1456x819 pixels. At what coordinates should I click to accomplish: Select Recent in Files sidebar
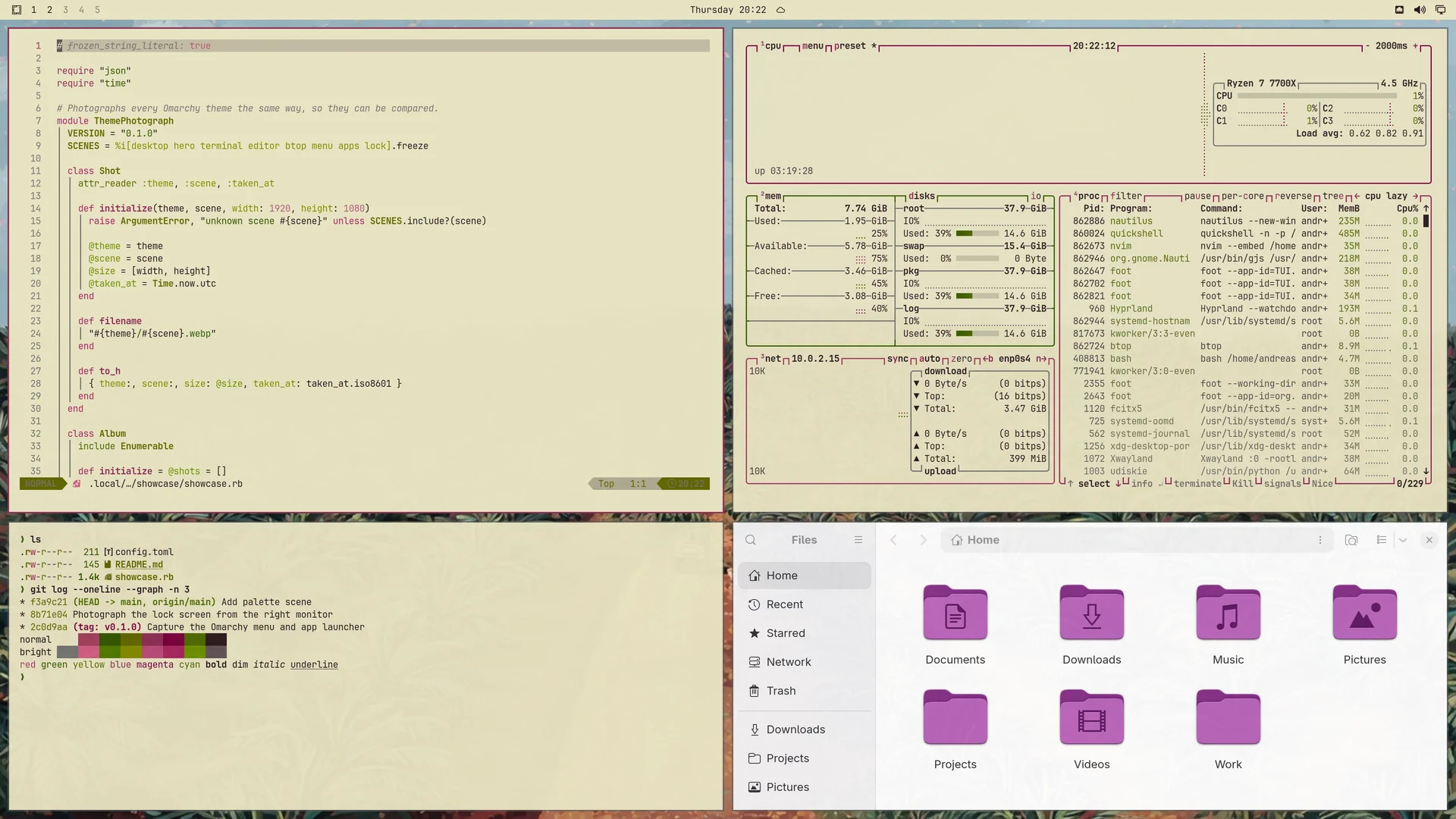[x=804, y=604]
